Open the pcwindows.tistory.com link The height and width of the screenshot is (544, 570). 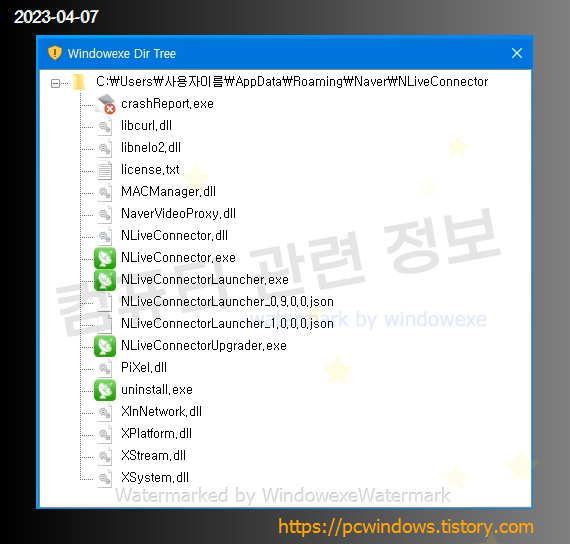406,527
